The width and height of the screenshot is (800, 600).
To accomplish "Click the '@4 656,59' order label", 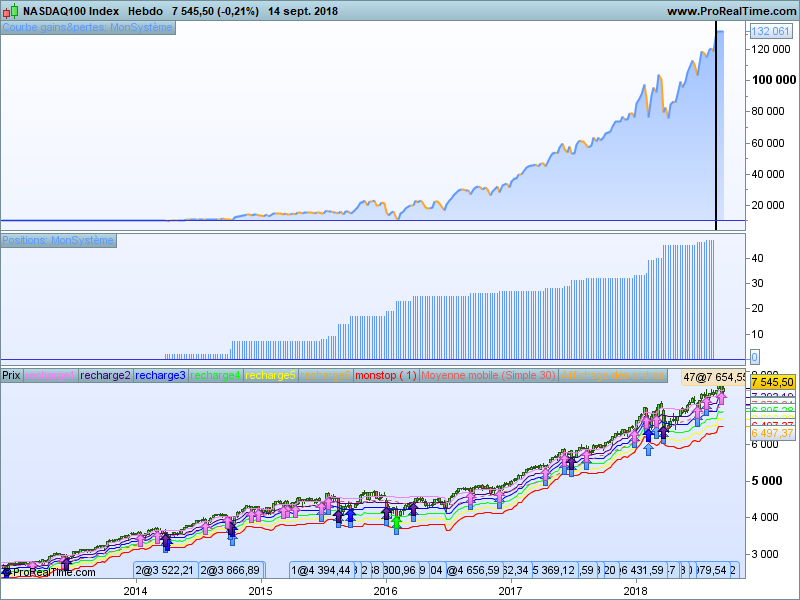I will pyautogui.click(x=473, y=570).
